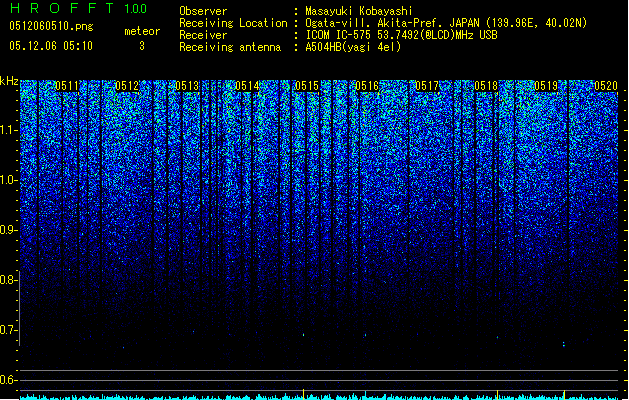This screenshot has height=400, width=629.
Task: Click the meteor count value 3
Action: [x=142, y=46]
